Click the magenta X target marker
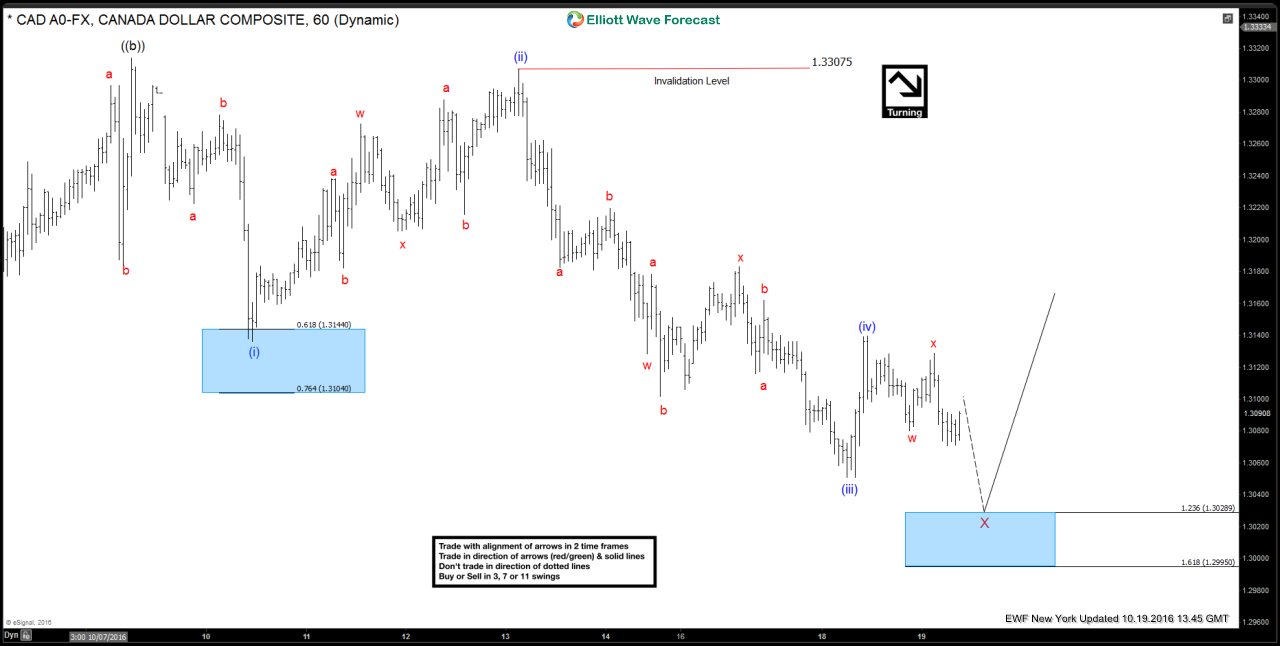The width and height of the screenshot is (1280, 646). [984, 523]
